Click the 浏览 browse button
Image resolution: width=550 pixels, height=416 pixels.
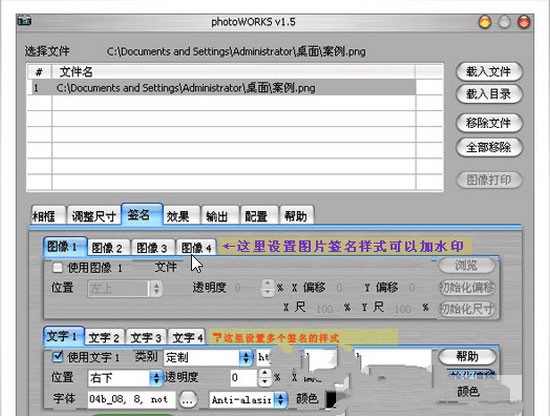(467, 266)
